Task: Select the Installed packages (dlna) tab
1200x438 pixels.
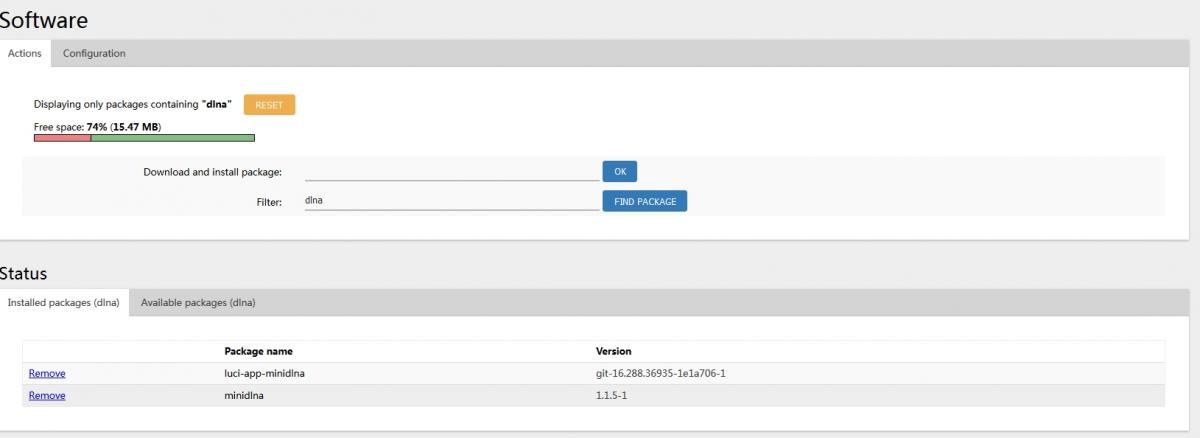Action: [64, 303]
